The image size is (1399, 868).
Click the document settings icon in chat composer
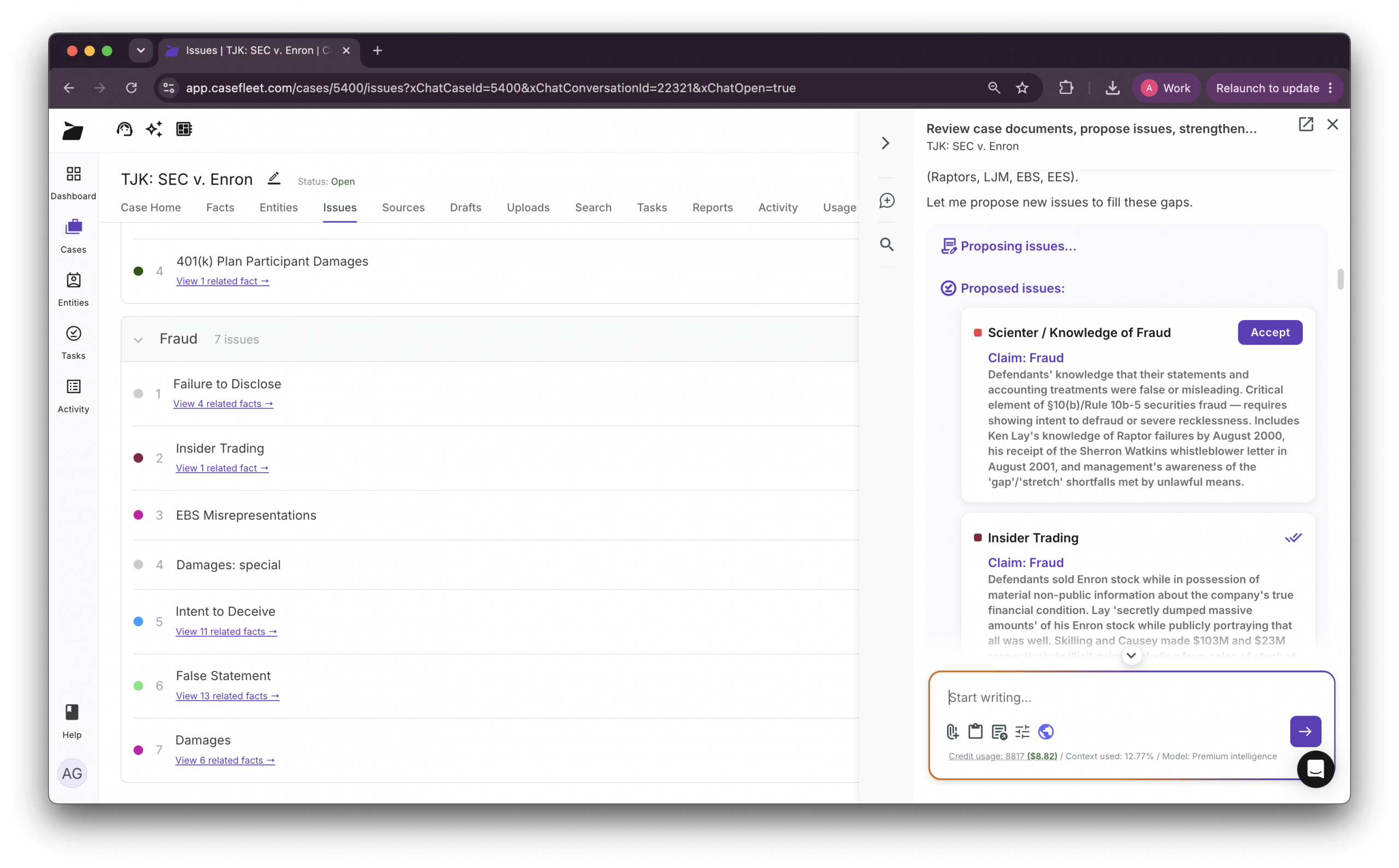click(1000, 731)
